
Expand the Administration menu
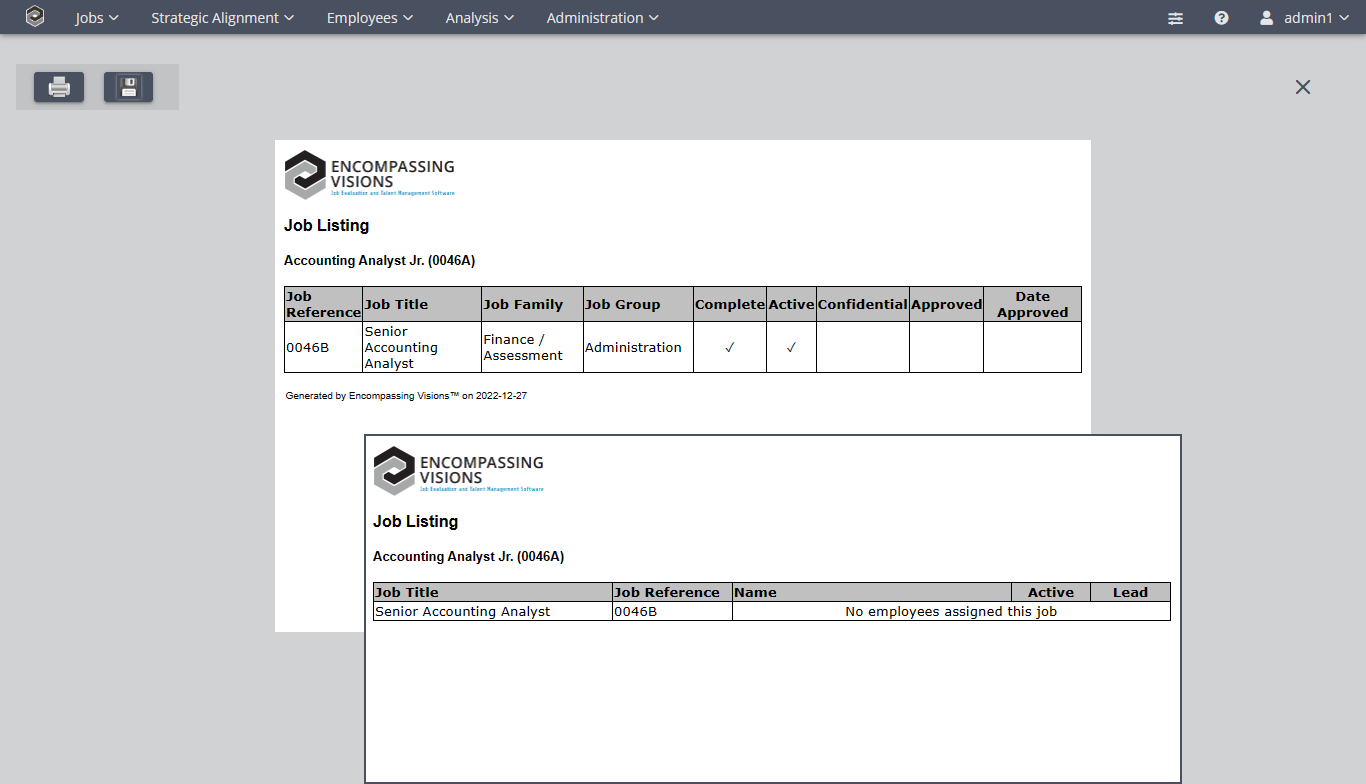pyautogui.click(x=603, y=18)
